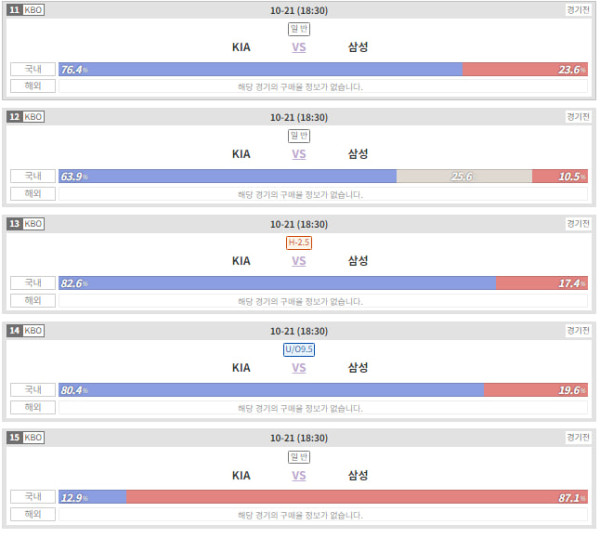Viewport: 600px width, 538px height.
Task: Click the 76.4% blue bar segment
Action: (261, 69)
